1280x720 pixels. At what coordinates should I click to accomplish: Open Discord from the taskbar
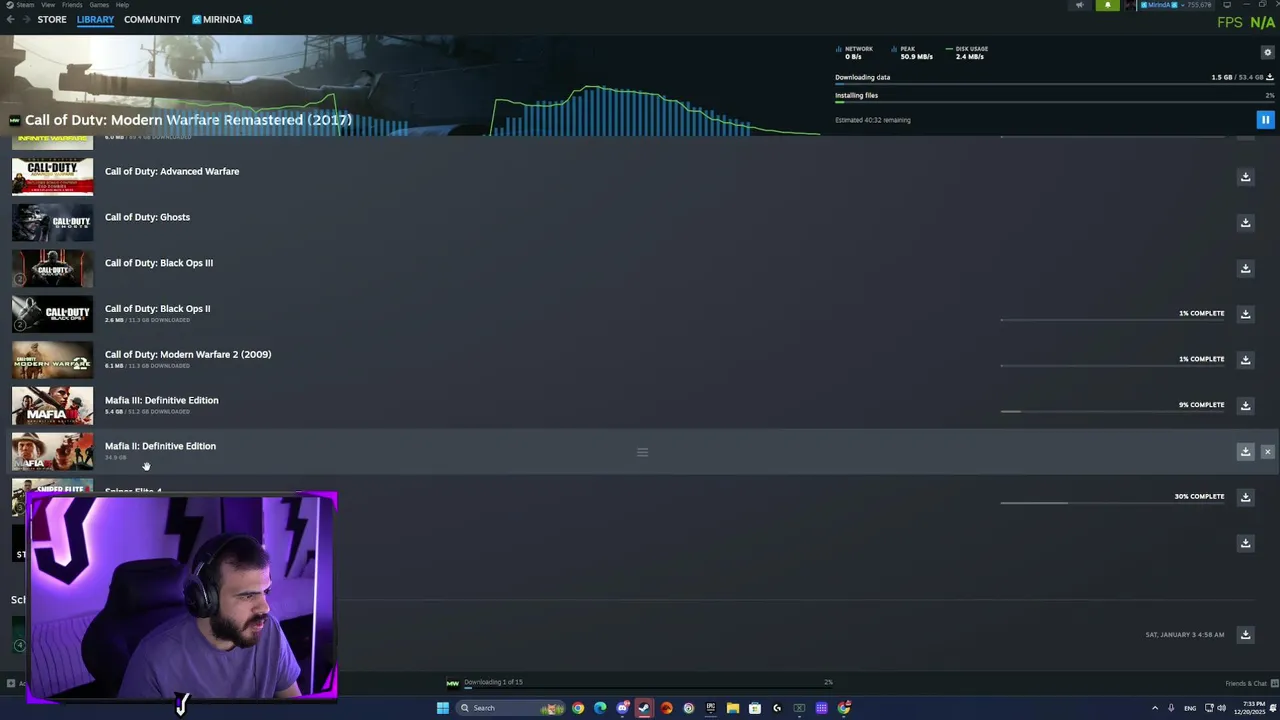[622, 708]
